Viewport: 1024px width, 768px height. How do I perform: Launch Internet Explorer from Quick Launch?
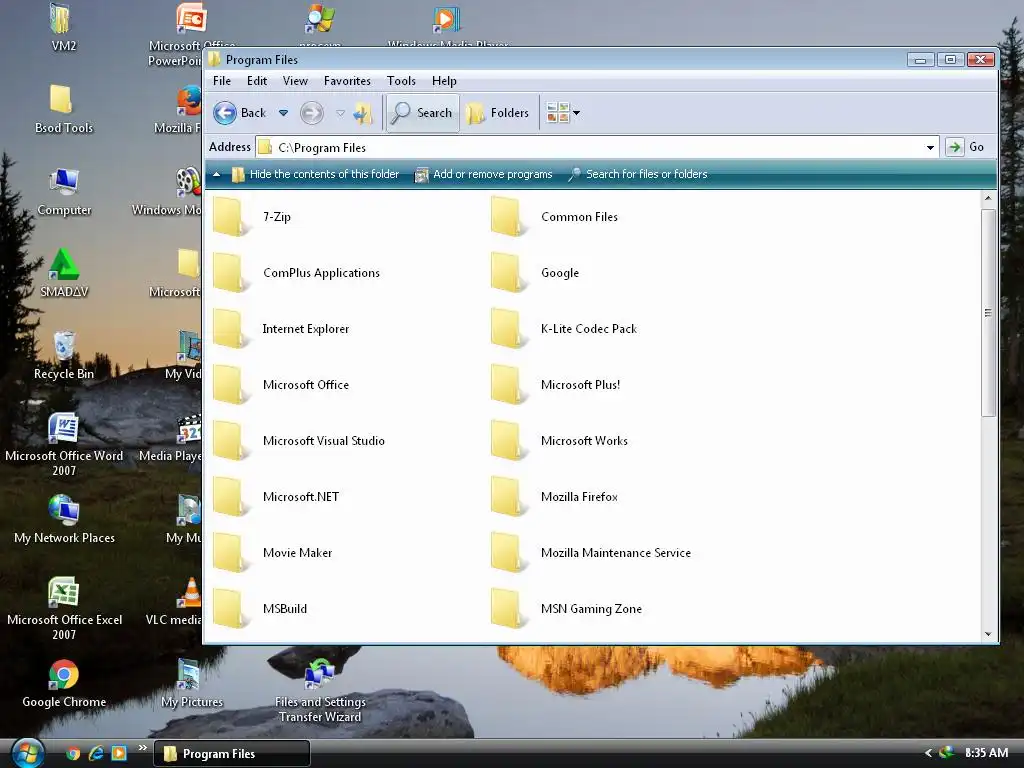point(96,753)
